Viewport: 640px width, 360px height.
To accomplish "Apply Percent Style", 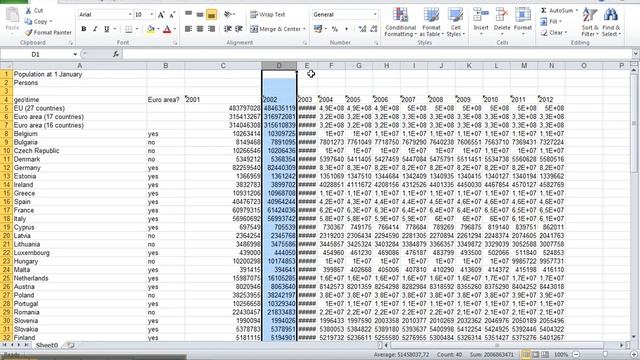I will [335, 29].
